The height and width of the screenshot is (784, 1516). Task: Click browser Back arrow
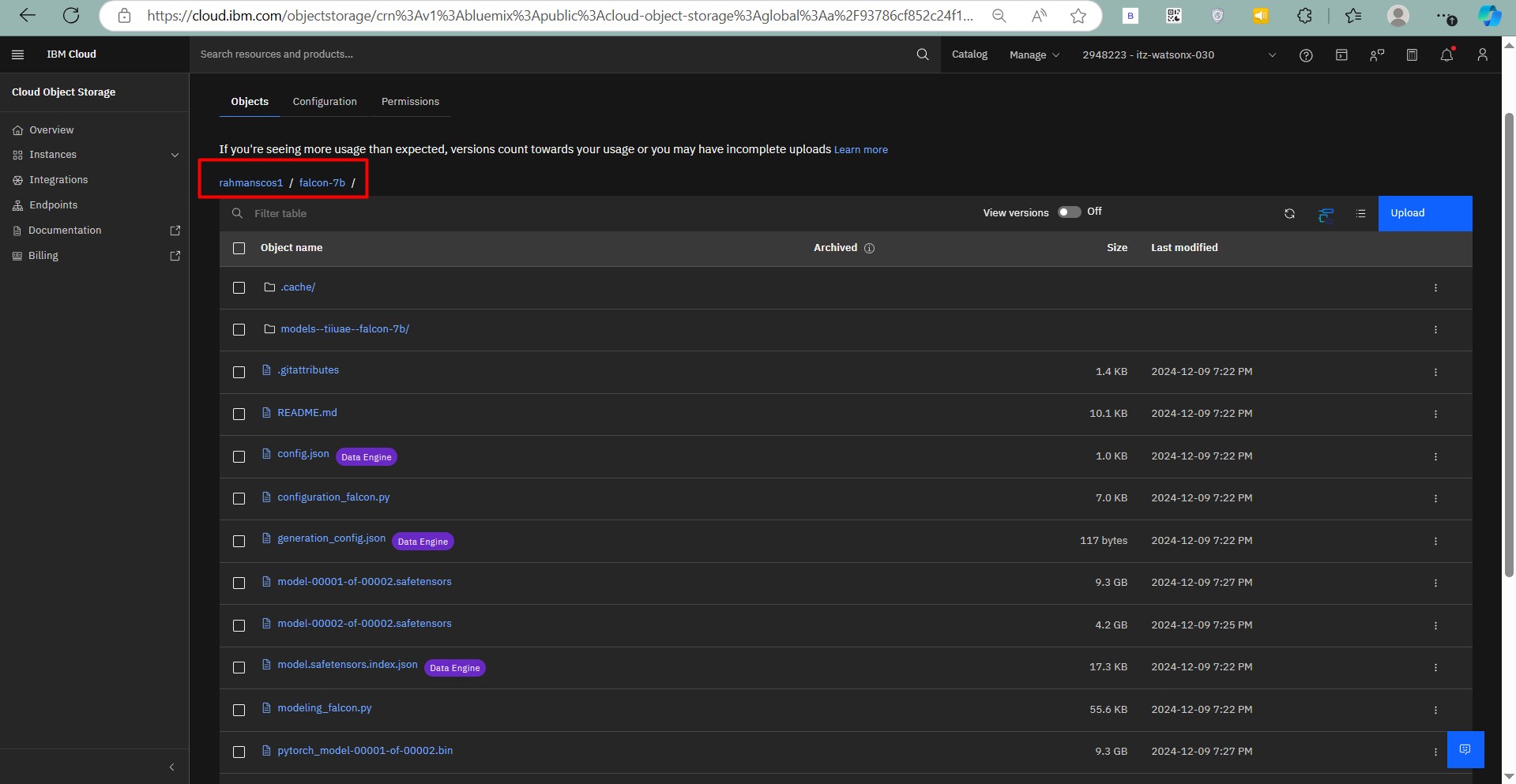(27, 16)
